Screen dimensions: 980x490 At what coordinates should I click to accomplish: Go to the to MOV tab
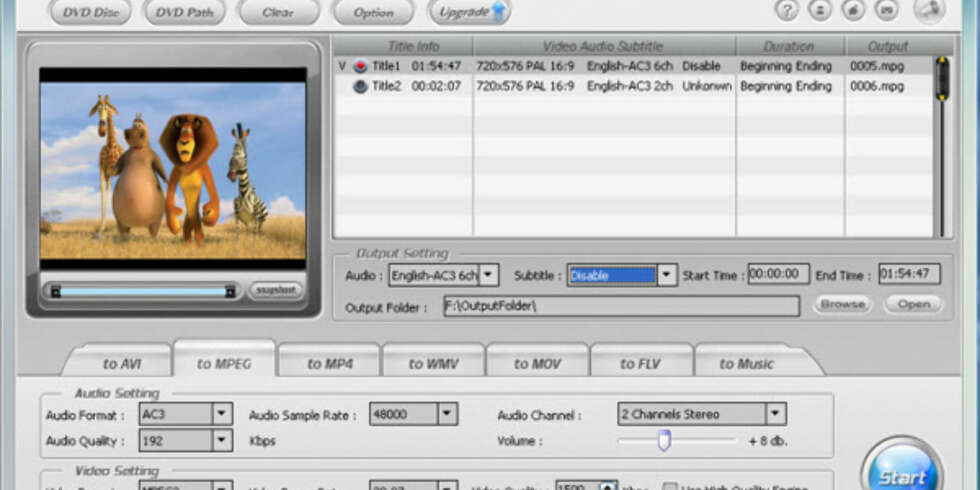tap(538, 363)
